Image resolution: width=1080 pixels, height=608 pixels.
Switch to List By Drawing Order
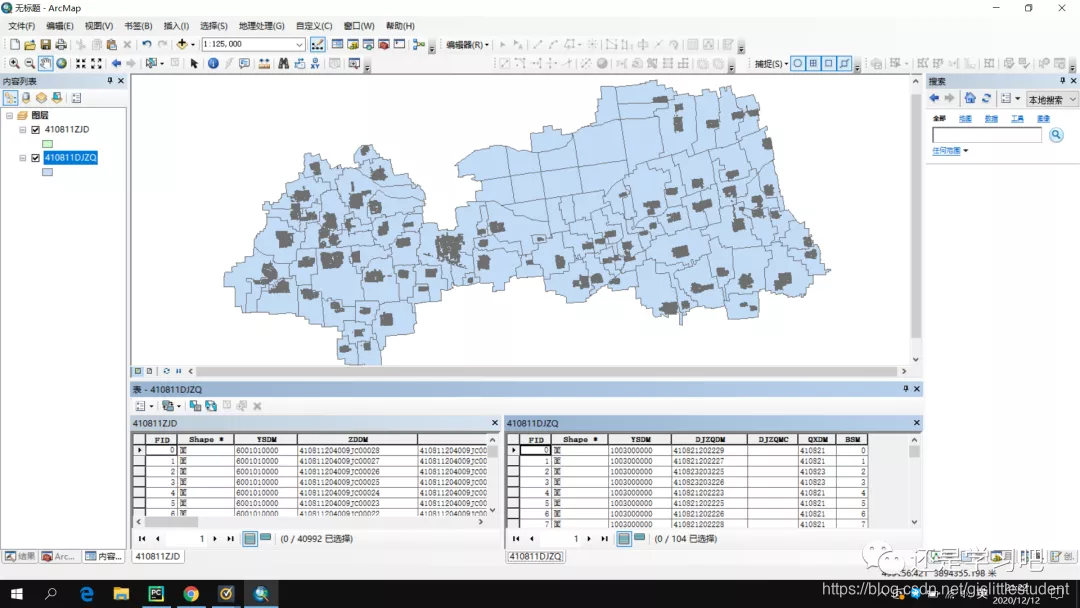(10, 98)
